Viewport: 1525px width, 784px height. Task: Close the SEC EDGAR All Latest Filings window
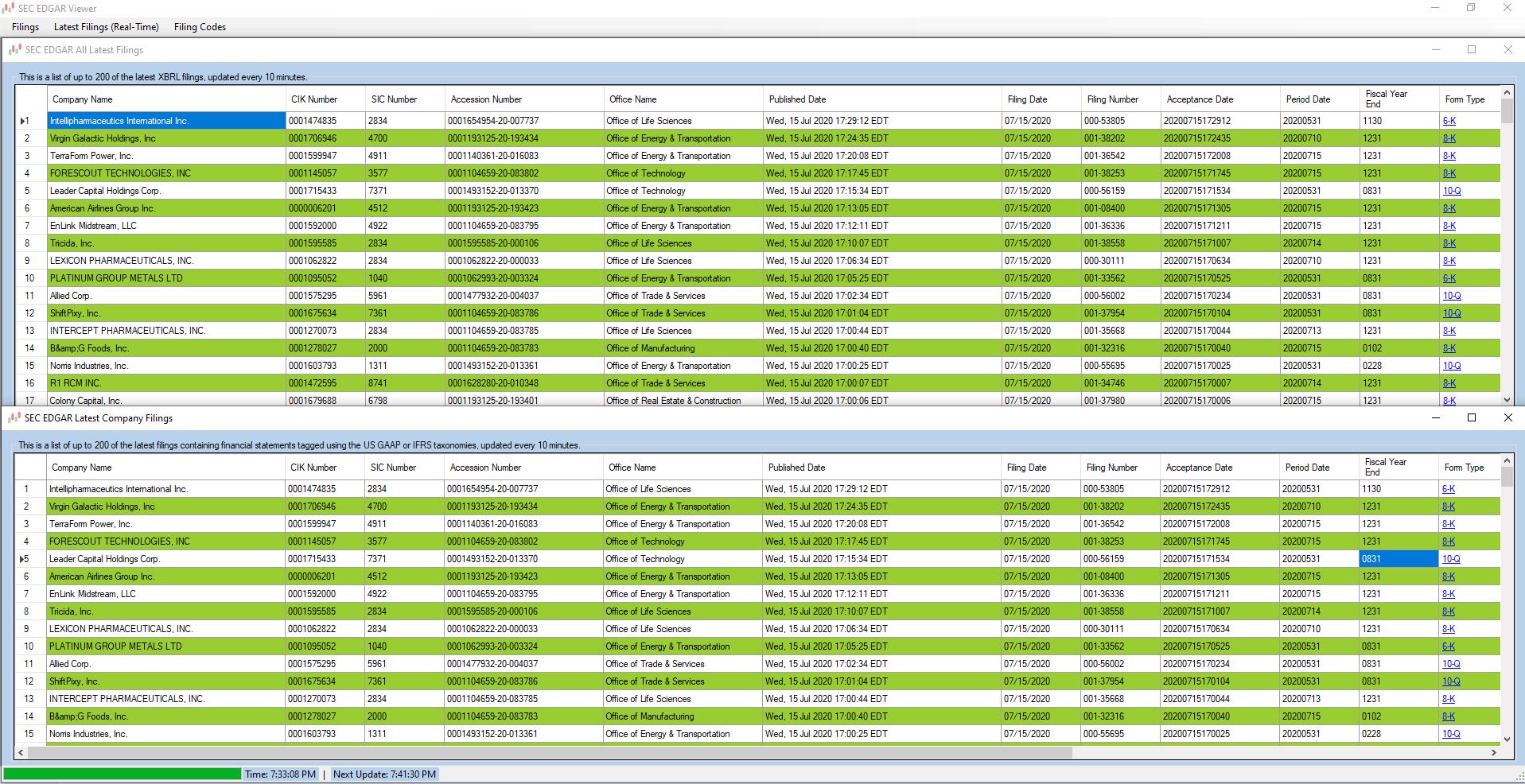(1507, 49)
